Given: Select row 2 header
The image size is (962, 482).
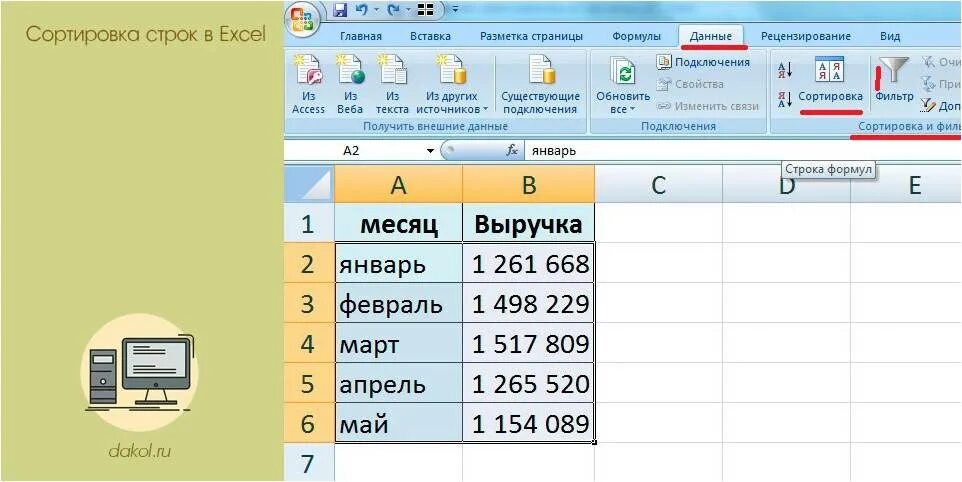Looking at the screenshot, I should (x=310, y=264).
